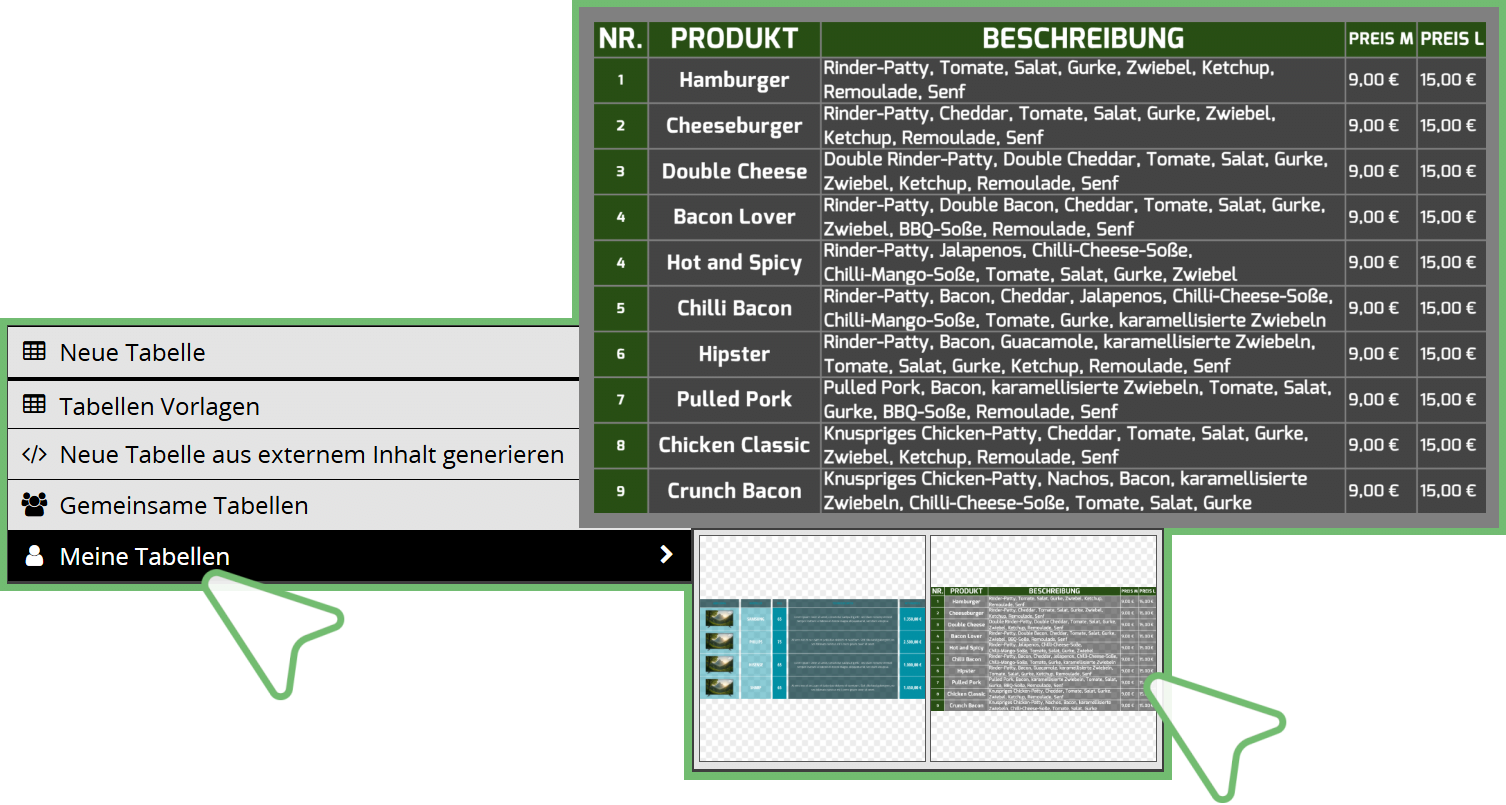Choose Neue Tabelle aus externem Inhalt generieren

click(294, 455)
